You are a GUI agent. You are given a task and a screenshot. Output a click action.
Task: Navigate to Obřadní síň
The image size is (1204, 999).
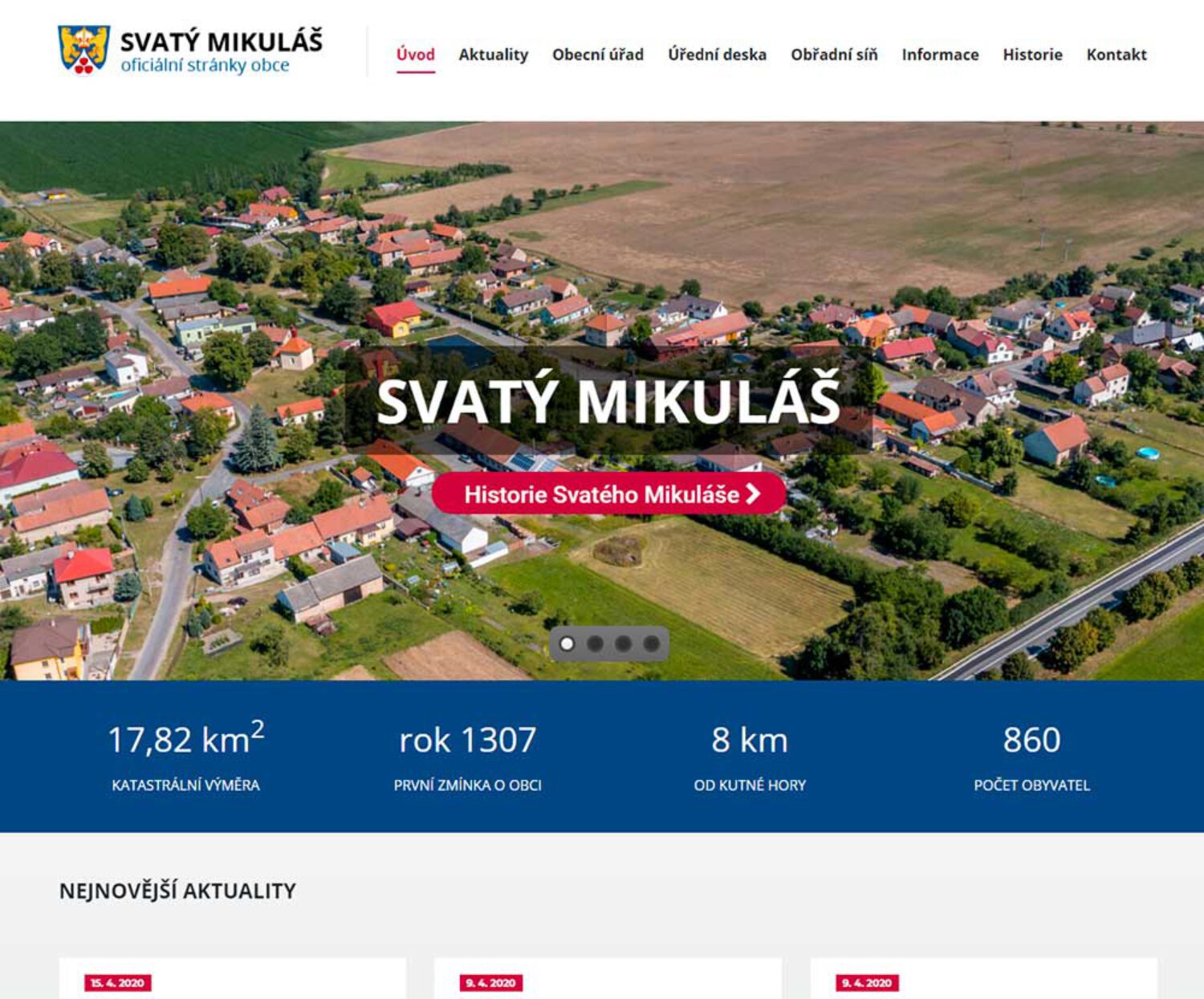point(834,55)
